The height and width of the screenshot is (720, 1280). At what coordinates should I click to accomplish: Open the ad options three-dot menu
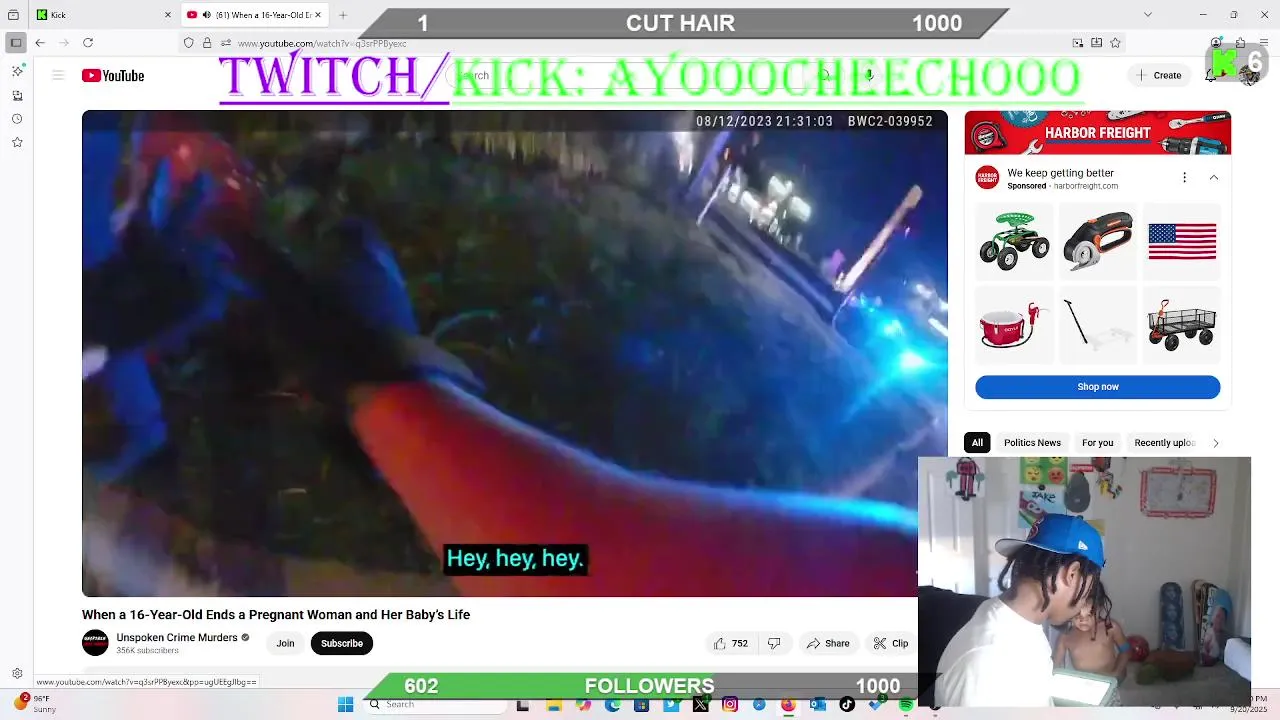(1184, 178)
